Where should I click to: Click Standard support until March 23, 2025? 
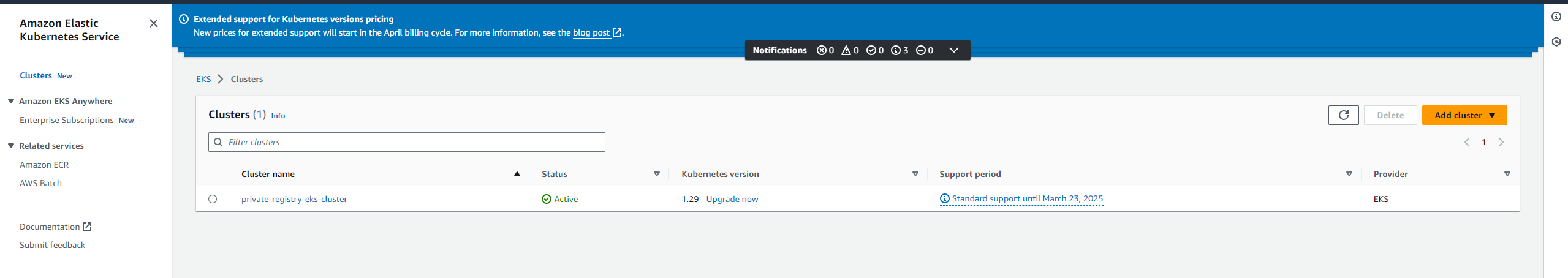pyautogui.click(x=1027, y=198)
